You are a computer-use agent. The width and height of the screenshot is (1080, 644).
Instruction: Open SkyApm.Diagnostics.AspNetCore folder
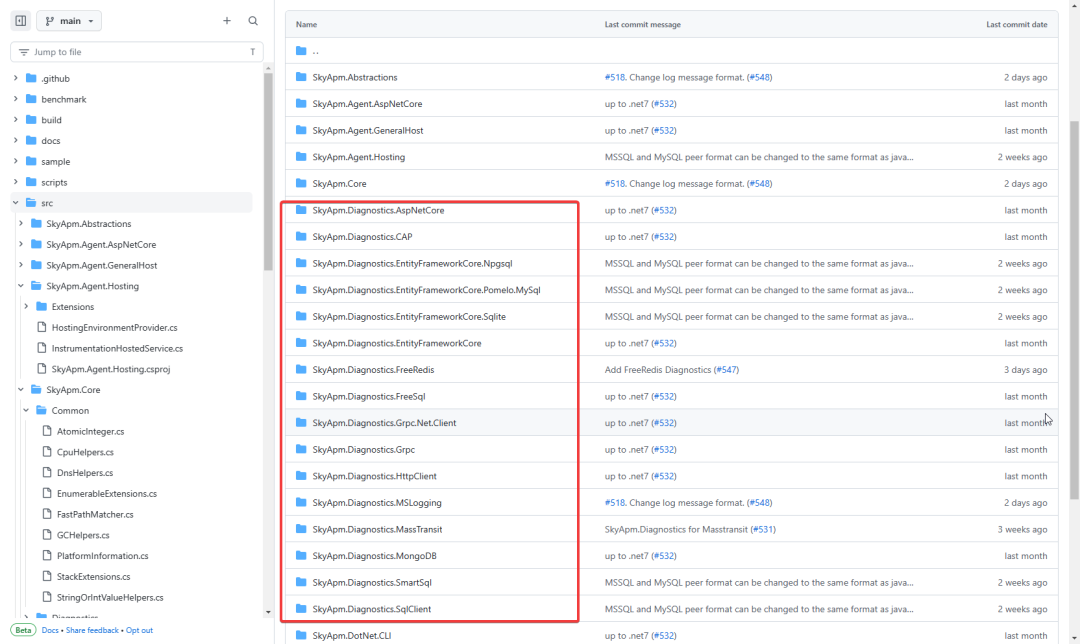point(378,210)
